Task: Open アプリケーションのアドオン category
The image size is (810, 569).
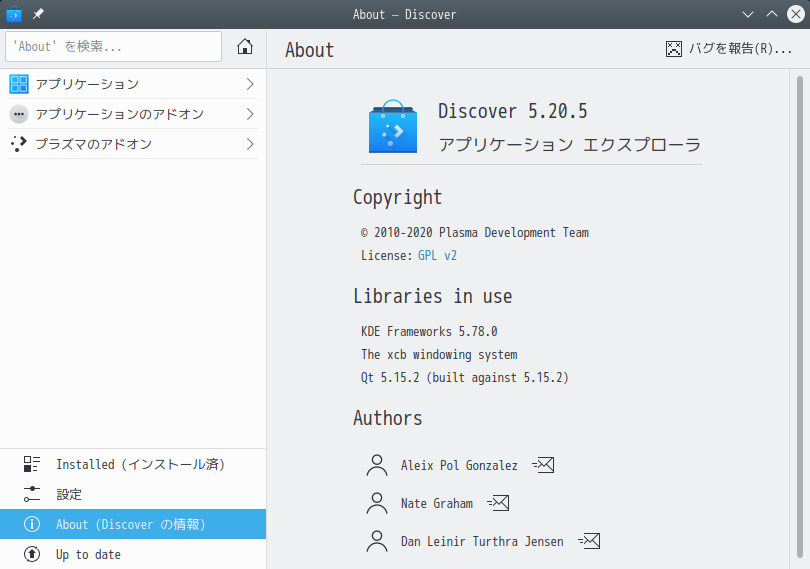Action: [x=133, y=114]
